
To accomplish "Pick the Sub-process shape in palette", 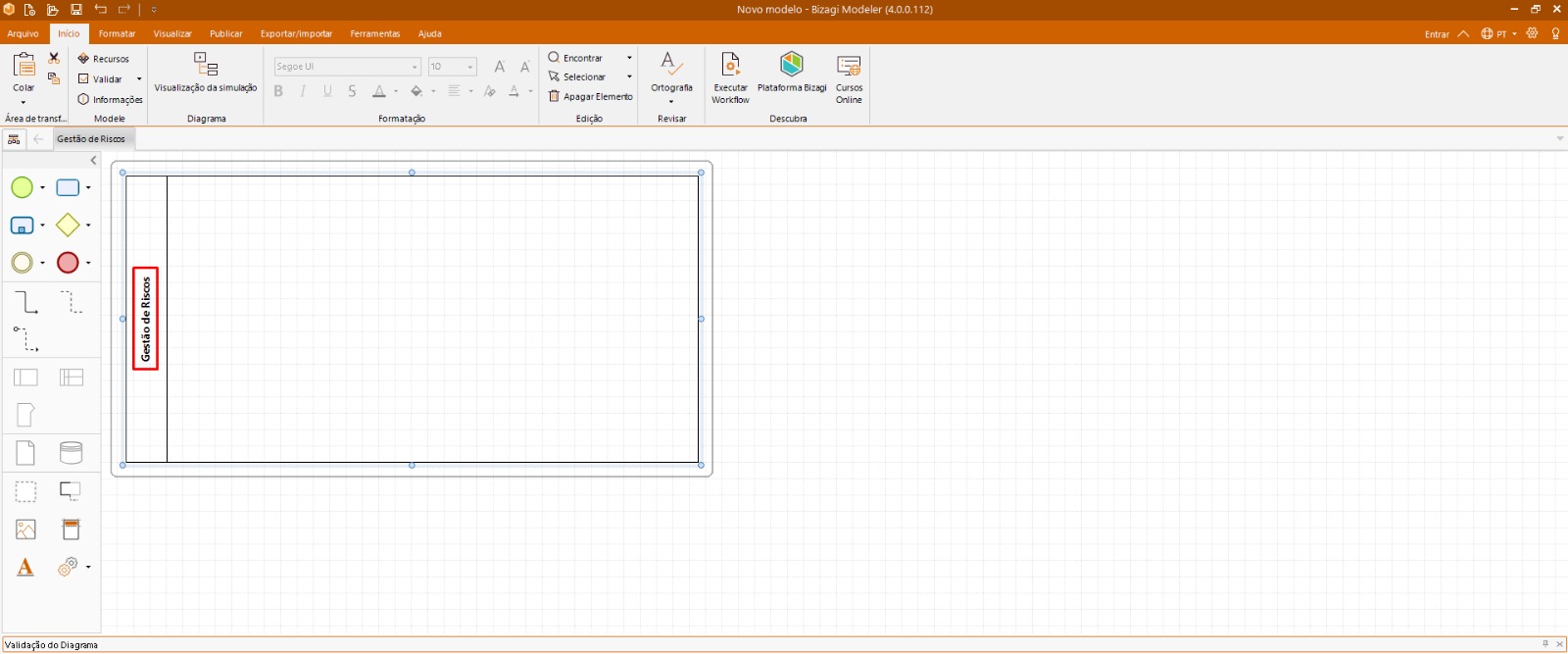I will point(22,226).
